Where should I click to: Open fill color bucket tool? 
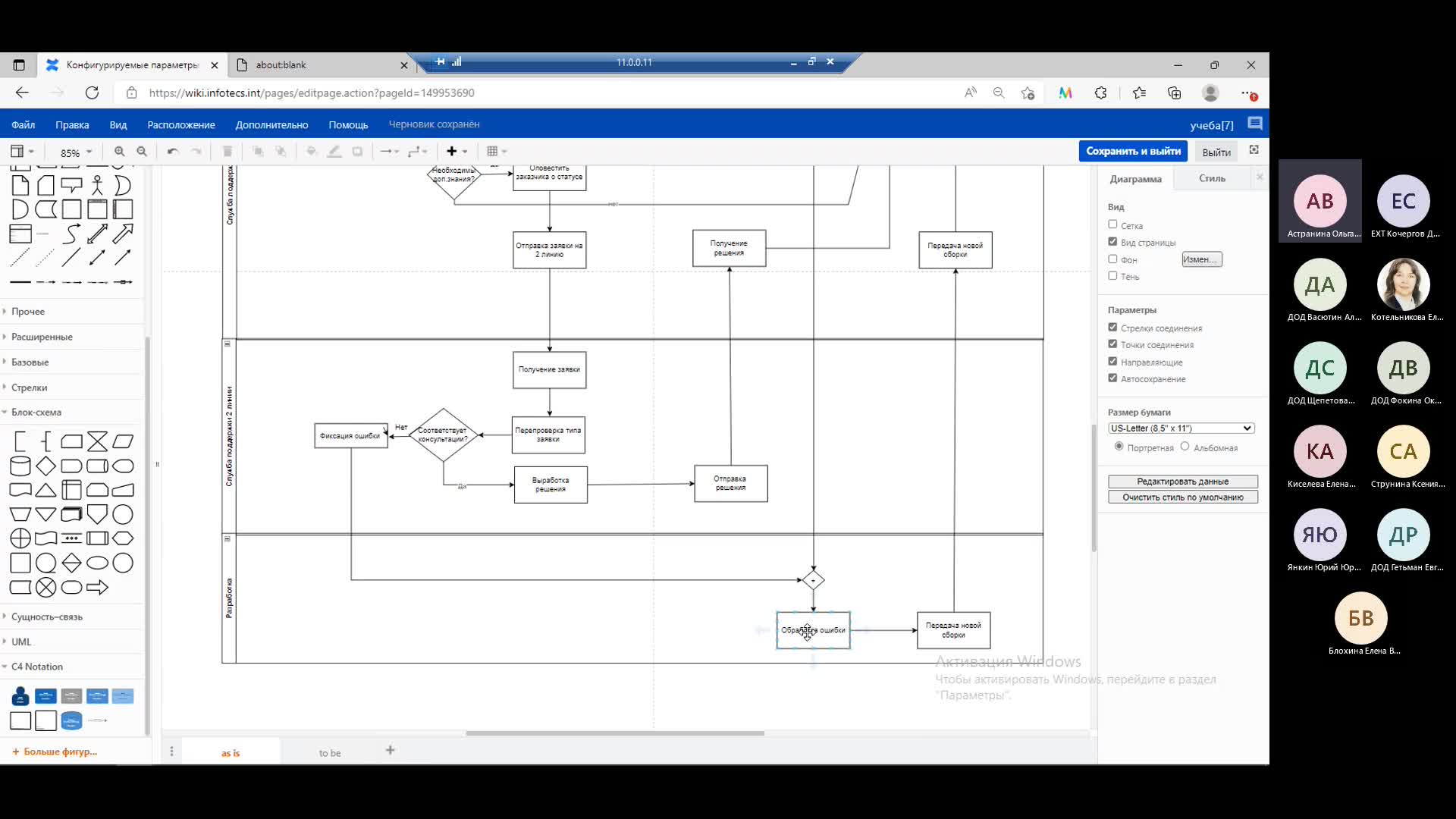click(312, 152)
